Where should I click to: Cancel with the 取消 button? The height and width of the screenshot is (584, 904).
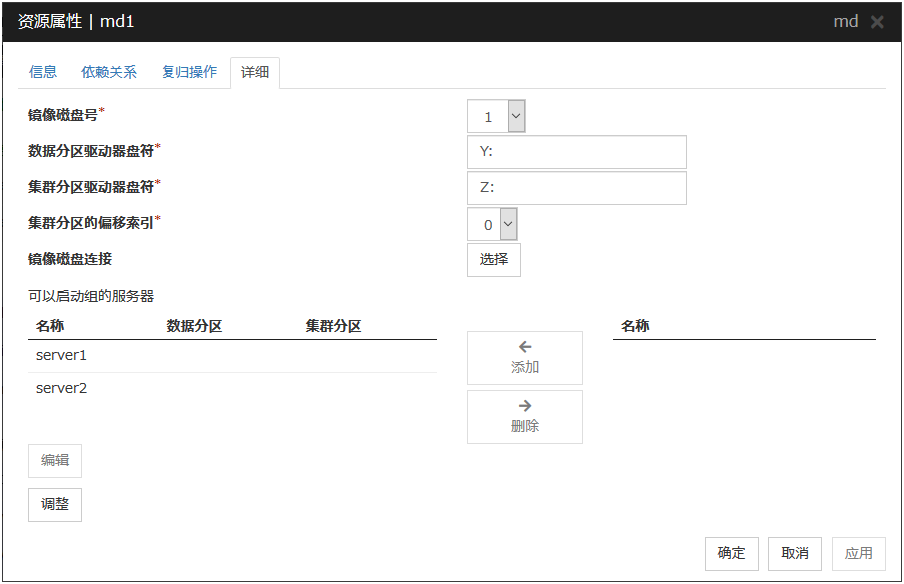click(795, 554)
